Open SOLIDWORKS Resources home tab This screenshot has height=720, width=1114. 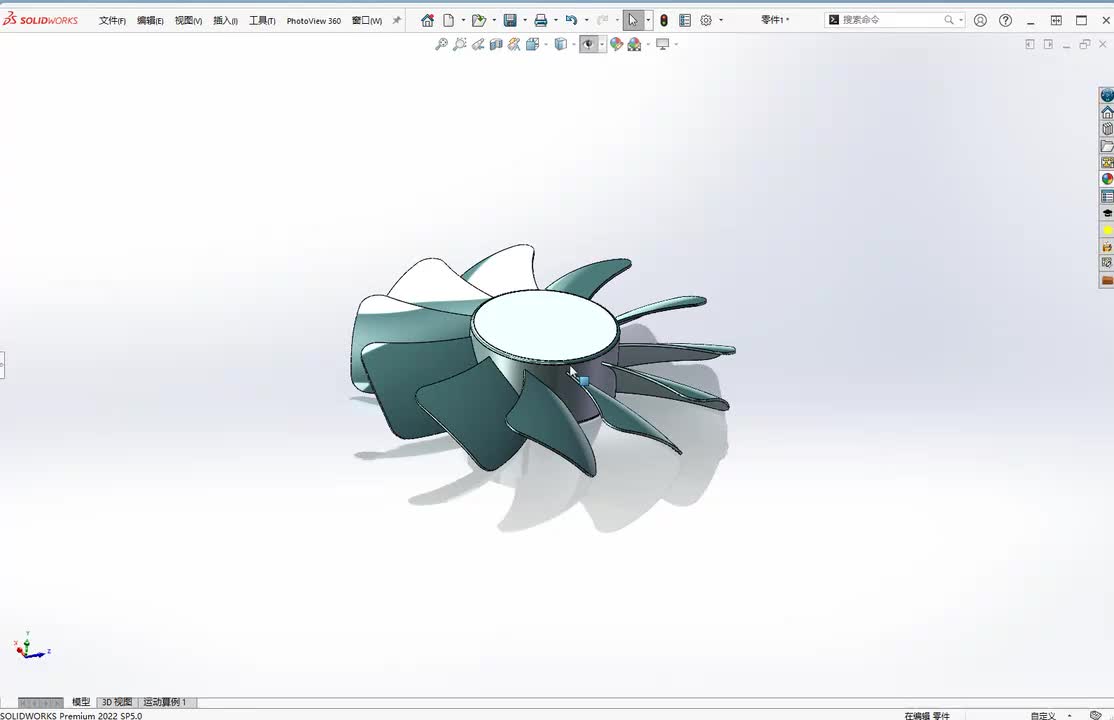(x=1107, y=112)
